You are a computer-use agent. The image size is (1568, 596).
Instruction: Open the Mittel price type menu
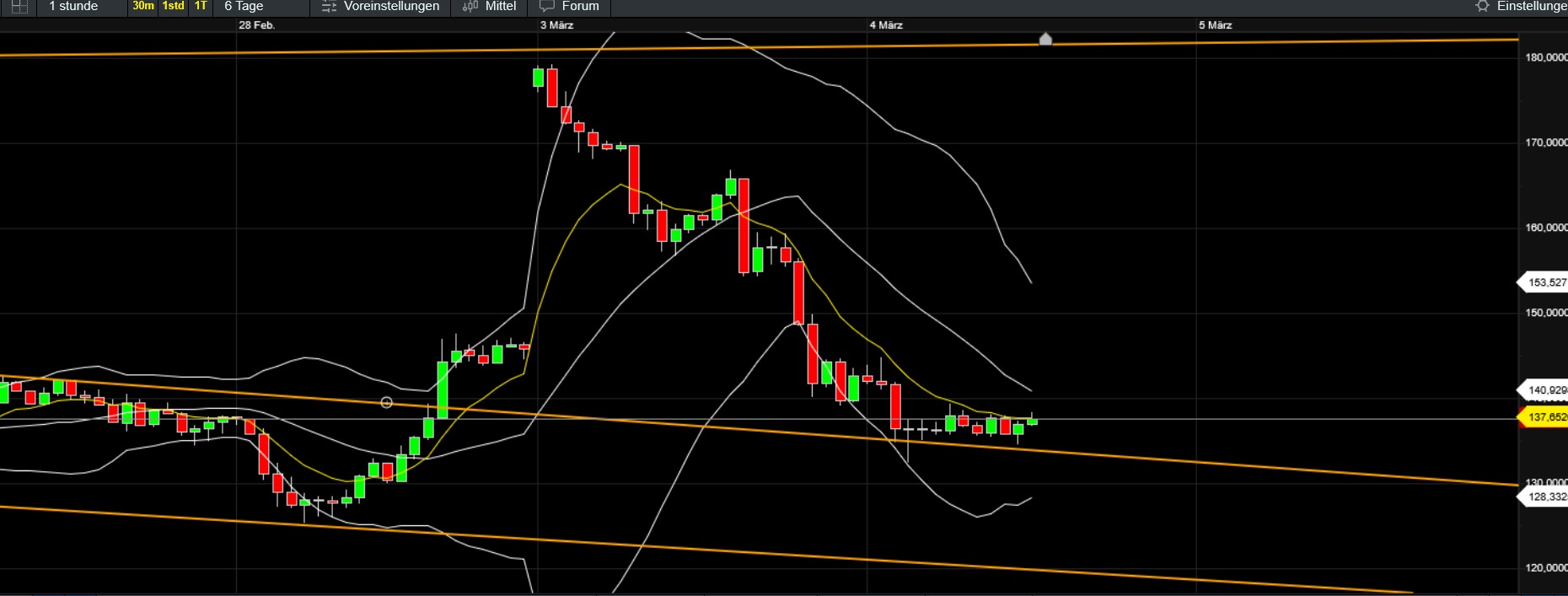tap(501, 6)
